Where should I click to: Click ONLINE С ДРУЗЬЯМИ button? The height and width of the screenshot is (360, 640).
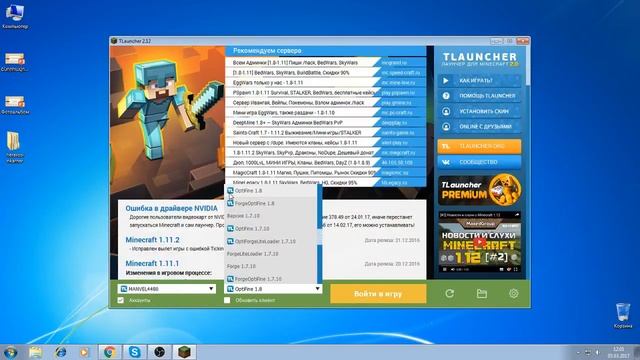[x=480, y=127]
